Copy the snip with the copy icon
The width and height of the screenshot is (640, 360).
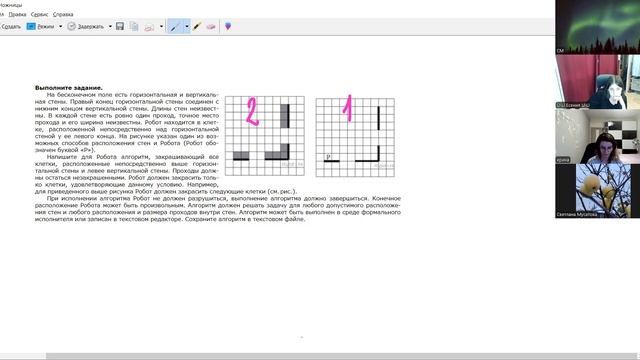point(134,27)
